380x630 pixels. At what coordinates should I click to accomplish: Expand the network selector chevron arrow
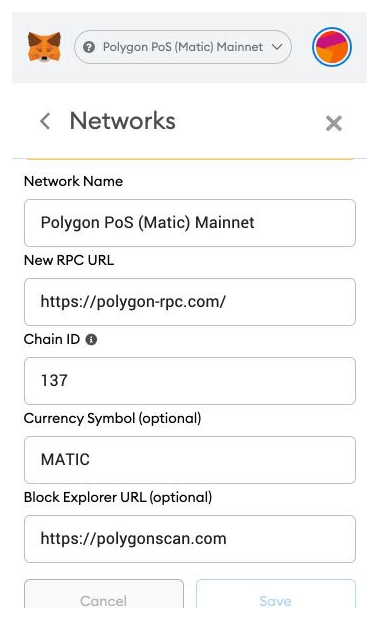point(277,47)
